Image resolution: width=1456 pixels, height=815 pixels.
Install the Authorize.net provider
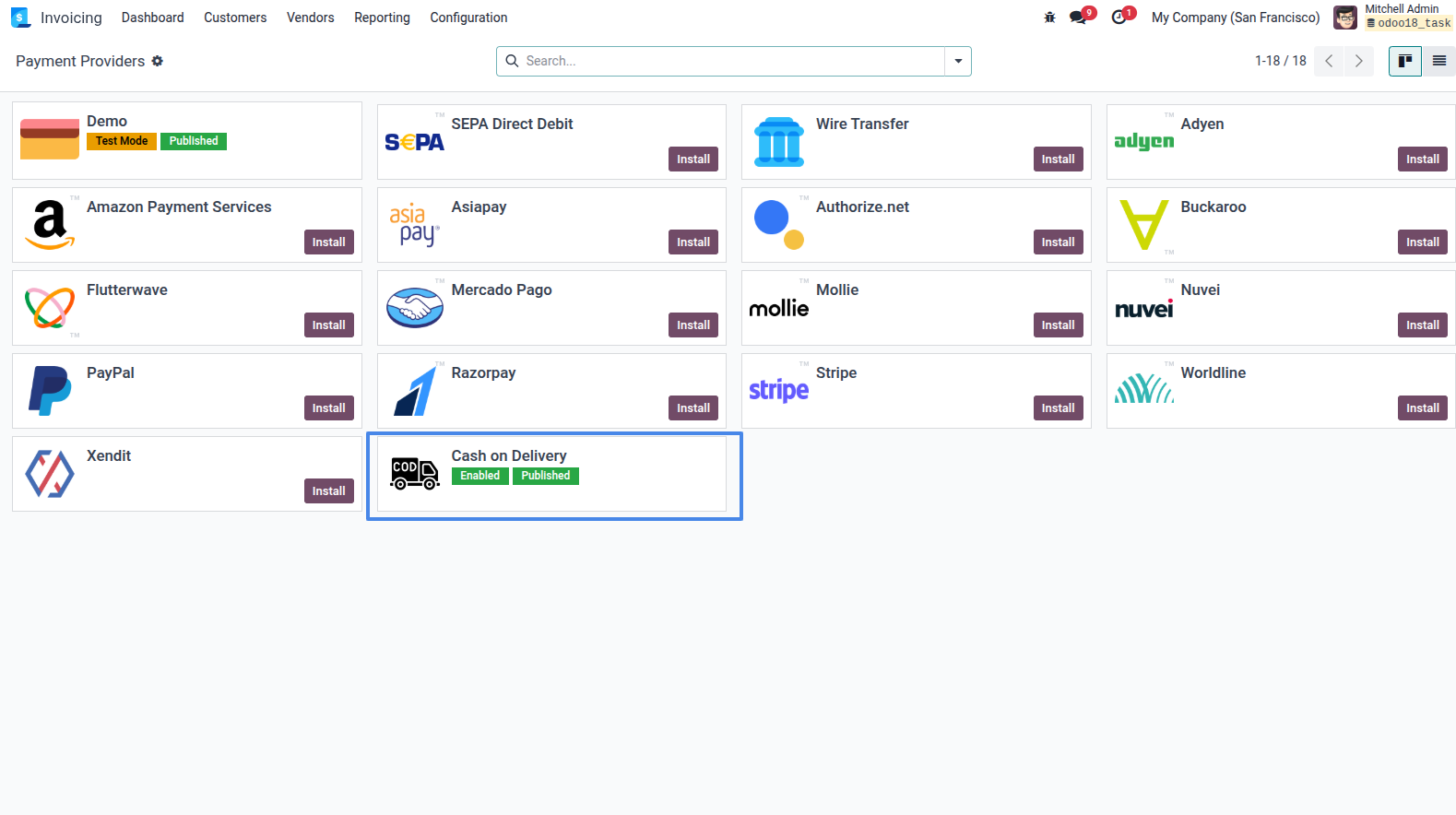click(x=1058, y=242)
